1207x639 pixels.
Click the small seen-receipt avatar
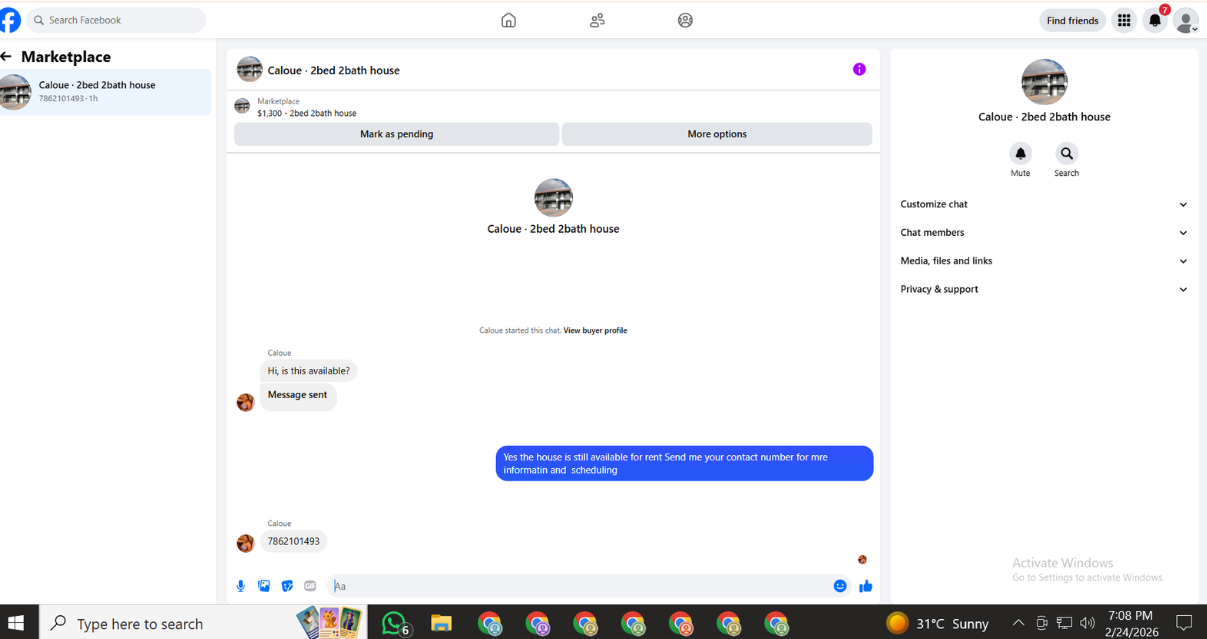coord(862,560)
